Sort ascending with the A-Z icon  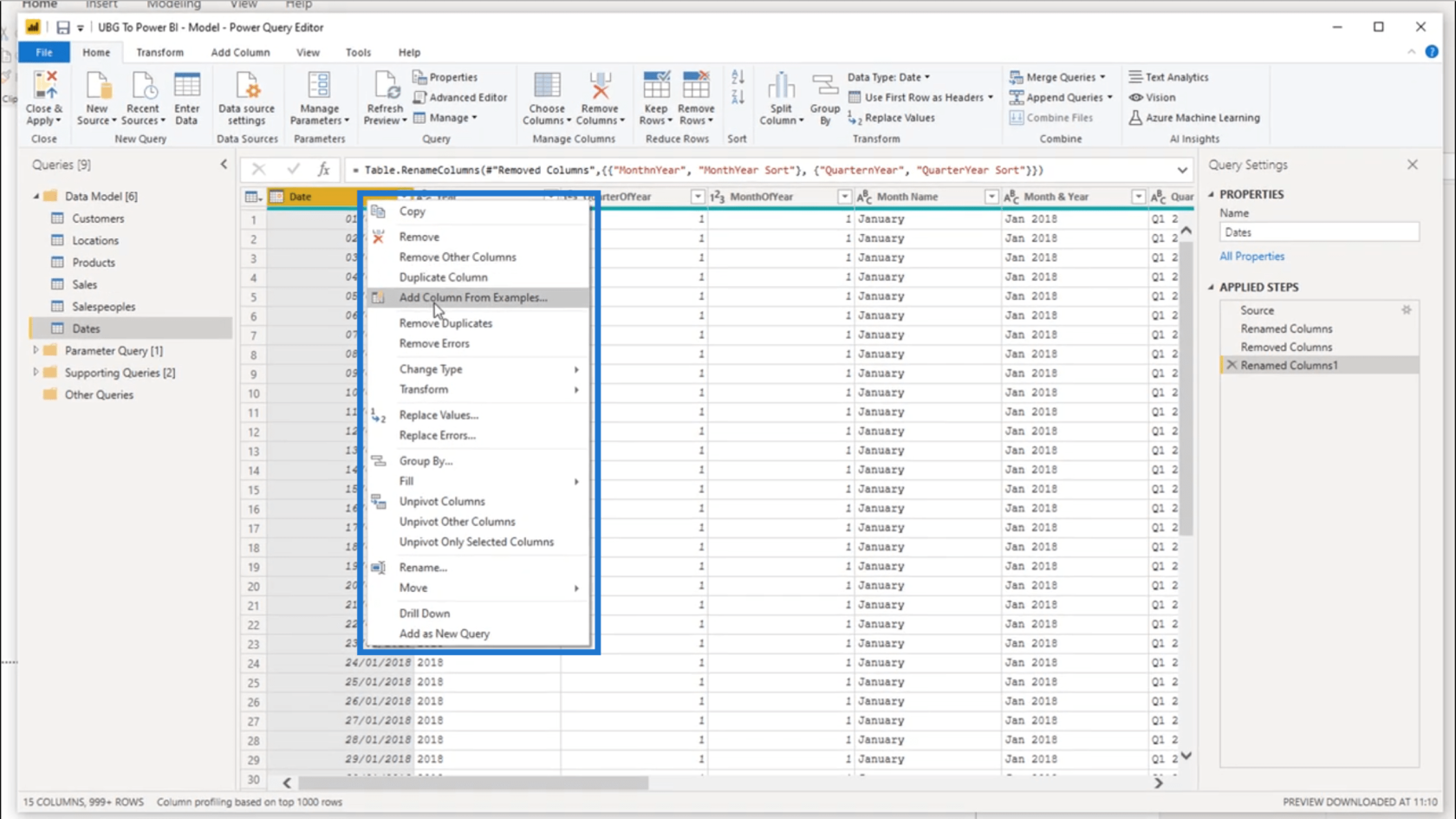click(738, 77)
